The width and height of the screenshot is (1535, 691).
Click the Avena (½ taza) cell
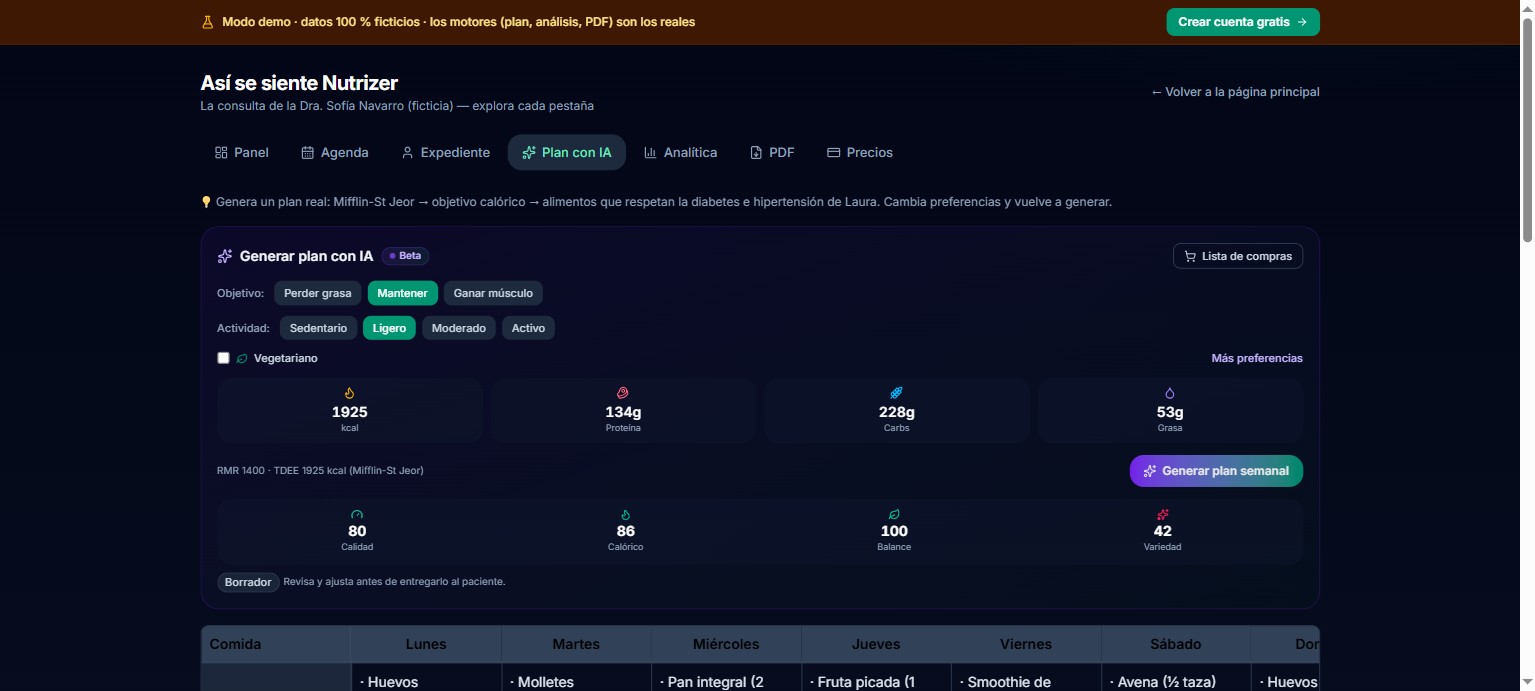pyautogui.click(x=1176, y=678)
